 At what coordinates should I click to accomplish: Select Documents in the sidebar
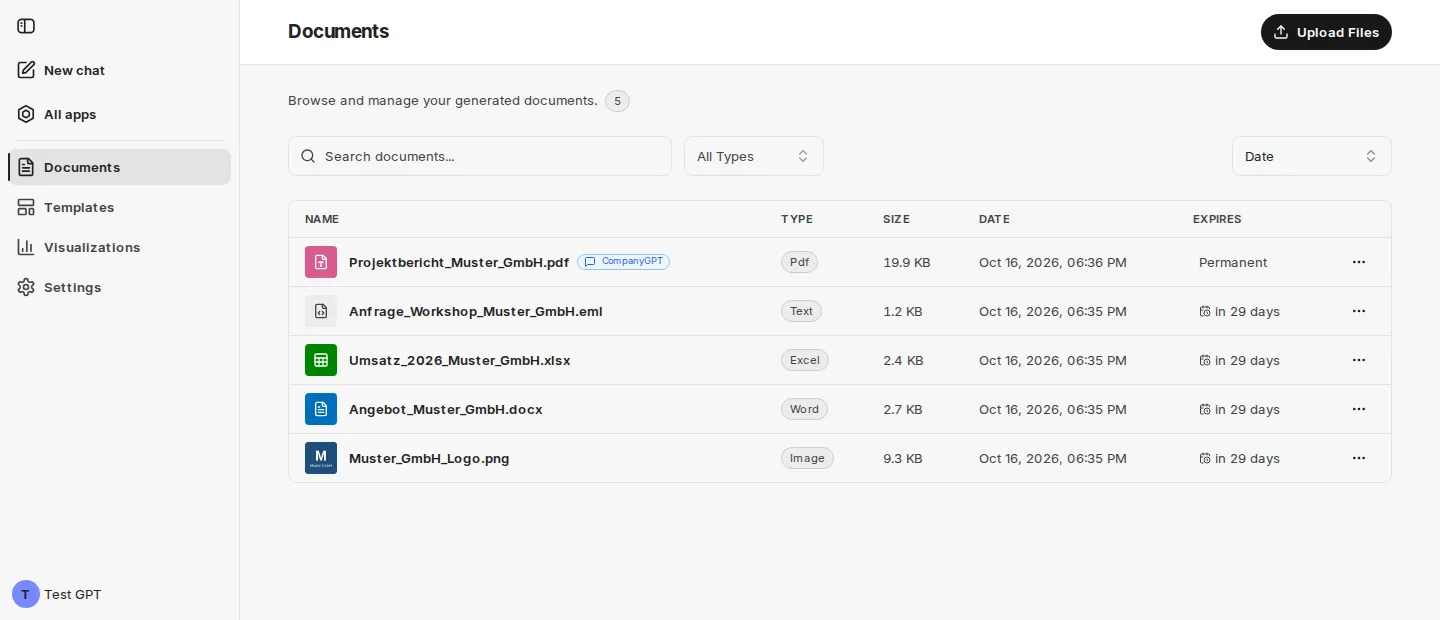pyautogui.click(x=119, y=167)
